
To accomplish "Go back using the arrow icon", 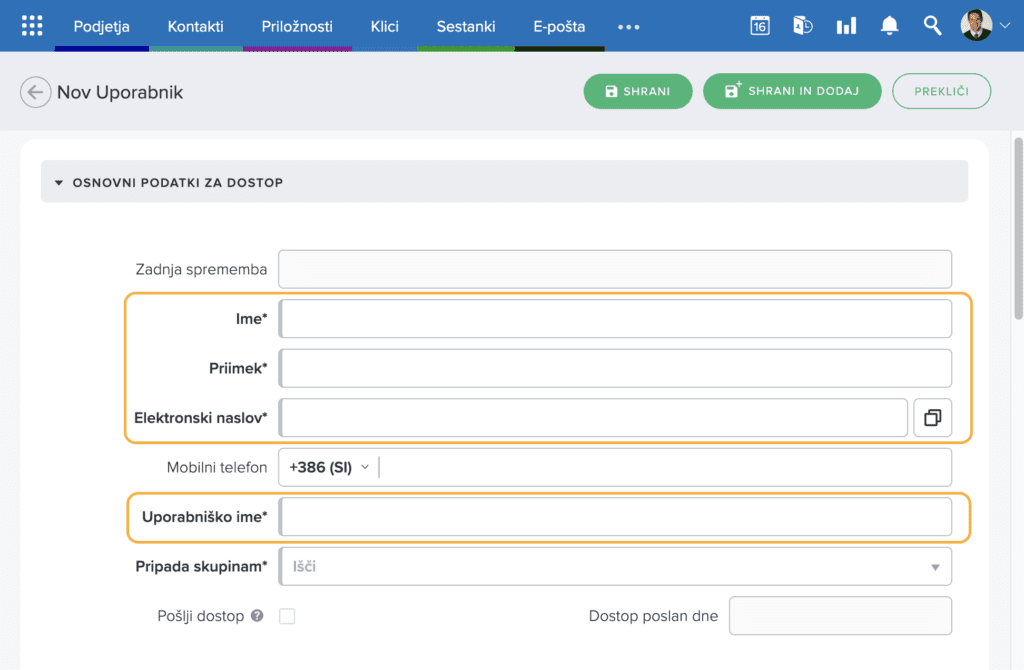I will pyautogui.click(x=35, y=93).
